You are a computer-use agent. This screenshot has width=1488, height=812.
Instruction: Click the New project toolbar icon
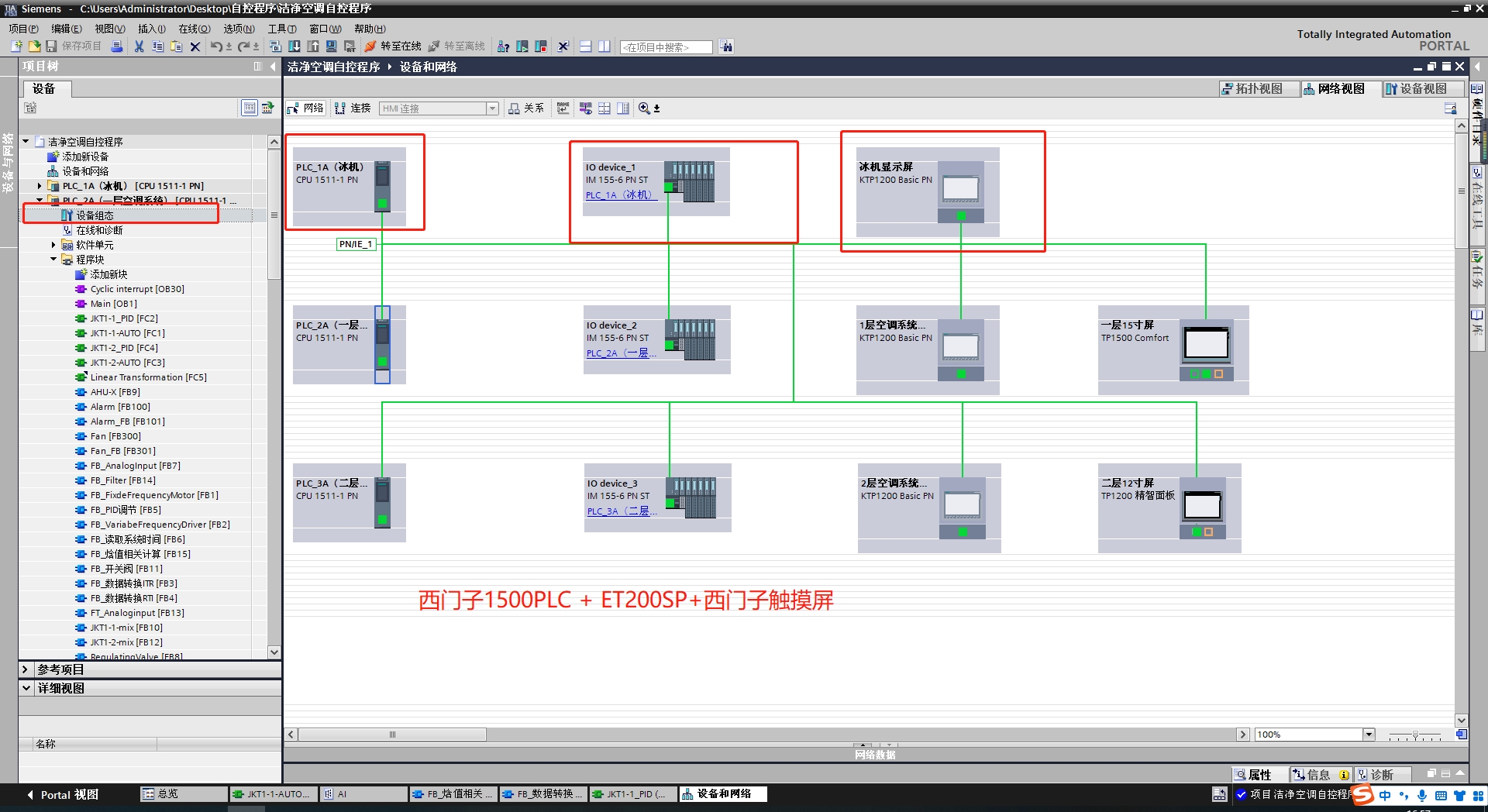point(16,46)
